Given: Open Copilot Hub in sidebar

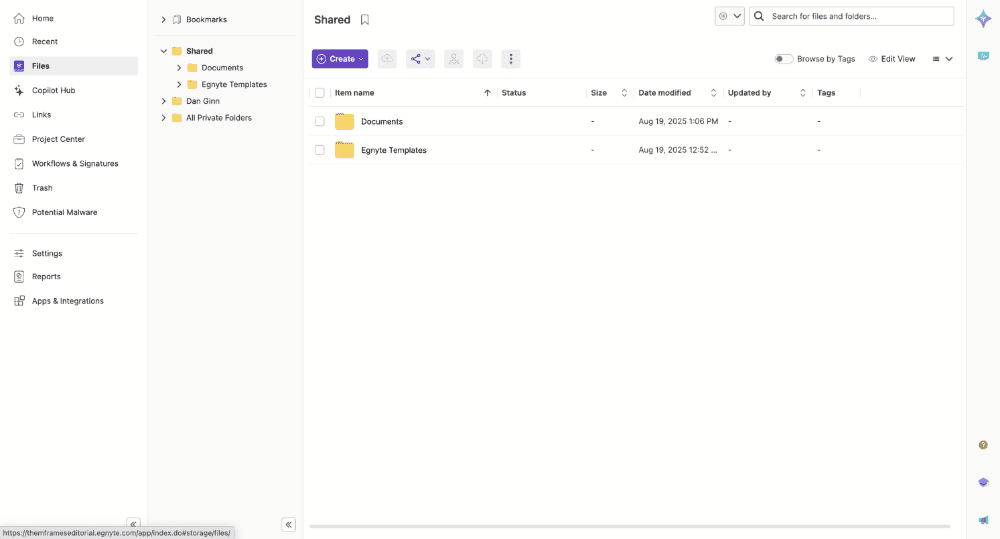Looking at the screenshot, I should click(53, 90).
